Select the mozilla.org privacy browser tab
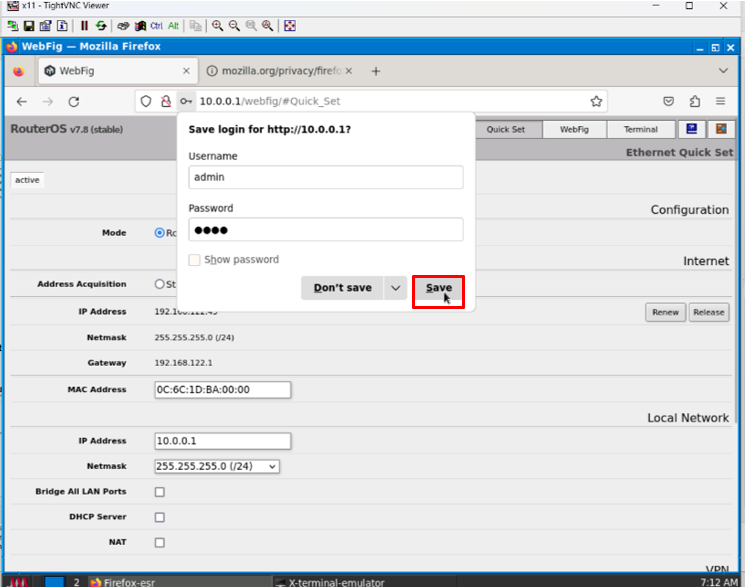Viewport: 745px width, 587px height. coord(274,71)
